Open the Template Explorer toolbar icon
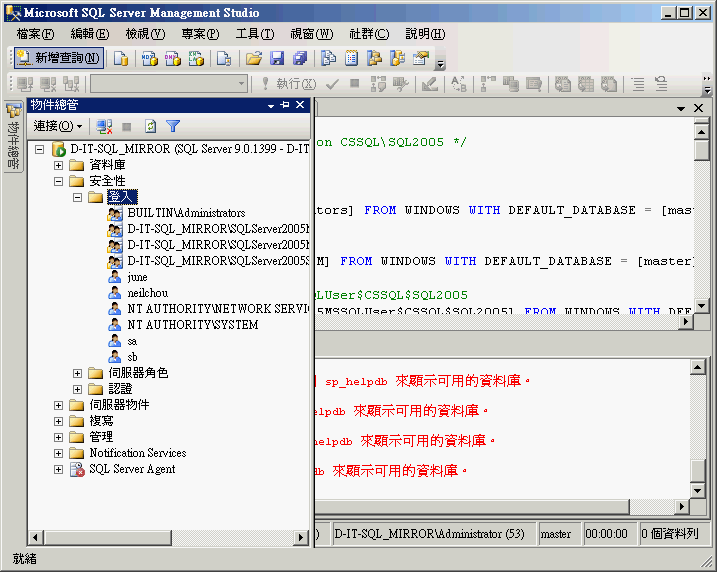 pos(398,58)
